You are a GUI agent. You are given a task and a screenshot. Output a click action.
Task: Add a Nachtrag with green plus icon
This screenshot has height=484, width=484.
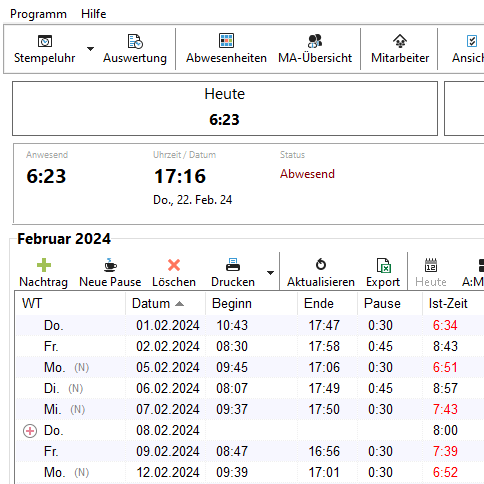[44, 265]
